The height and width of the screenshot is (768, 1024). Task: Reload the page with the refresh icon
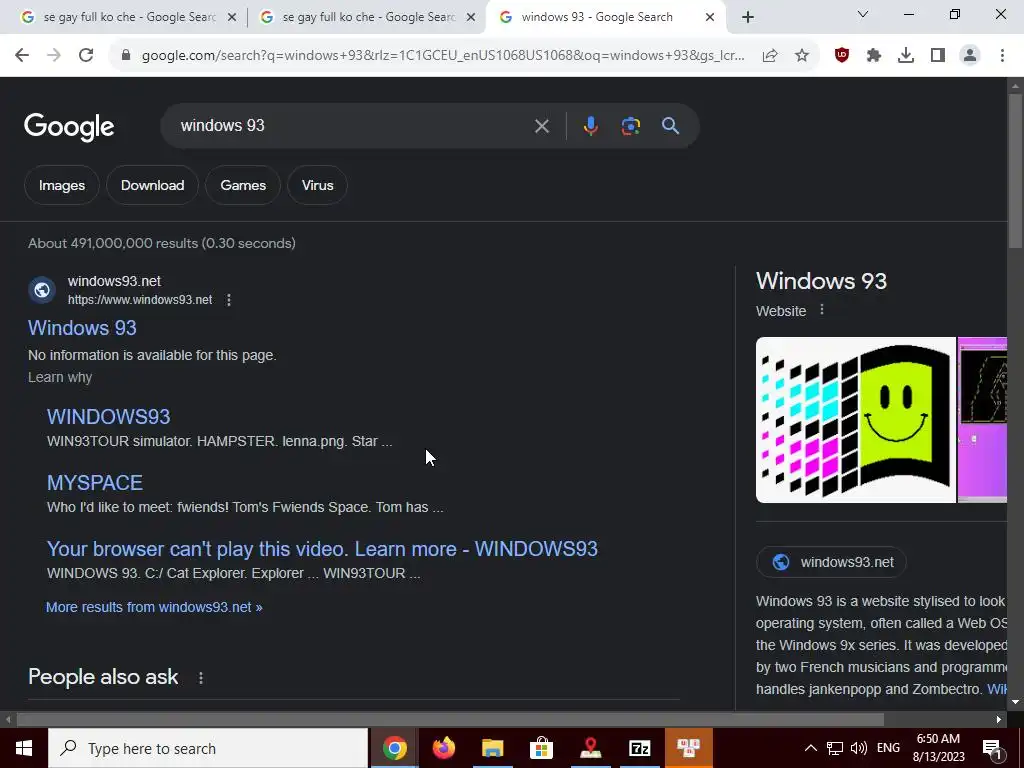[86, 56]
